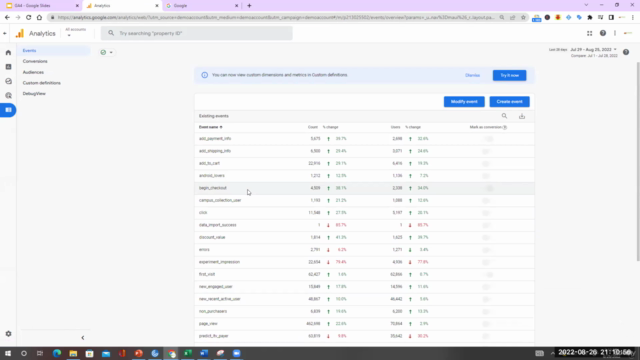The image size is (640, 360).
Task: Click the Analytics logo
Action: [x=20, y=33]
